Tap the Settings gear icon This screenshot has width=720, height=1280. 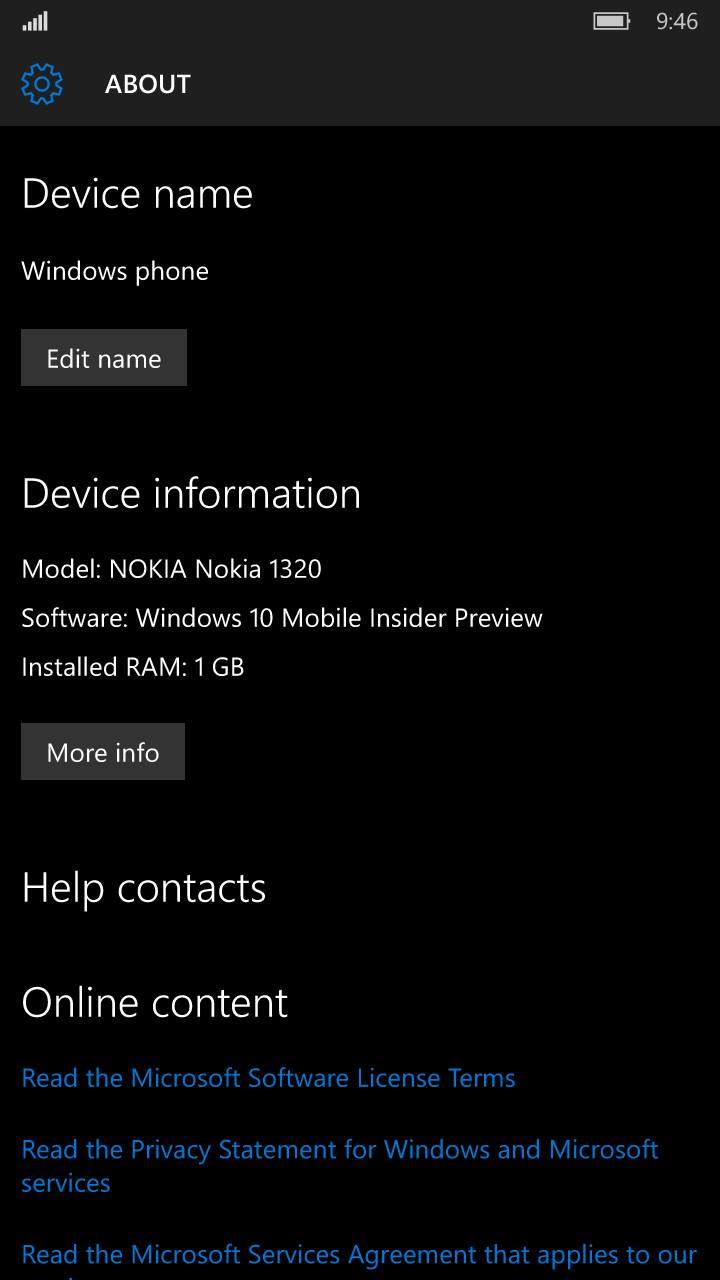[x=42, y=84]
